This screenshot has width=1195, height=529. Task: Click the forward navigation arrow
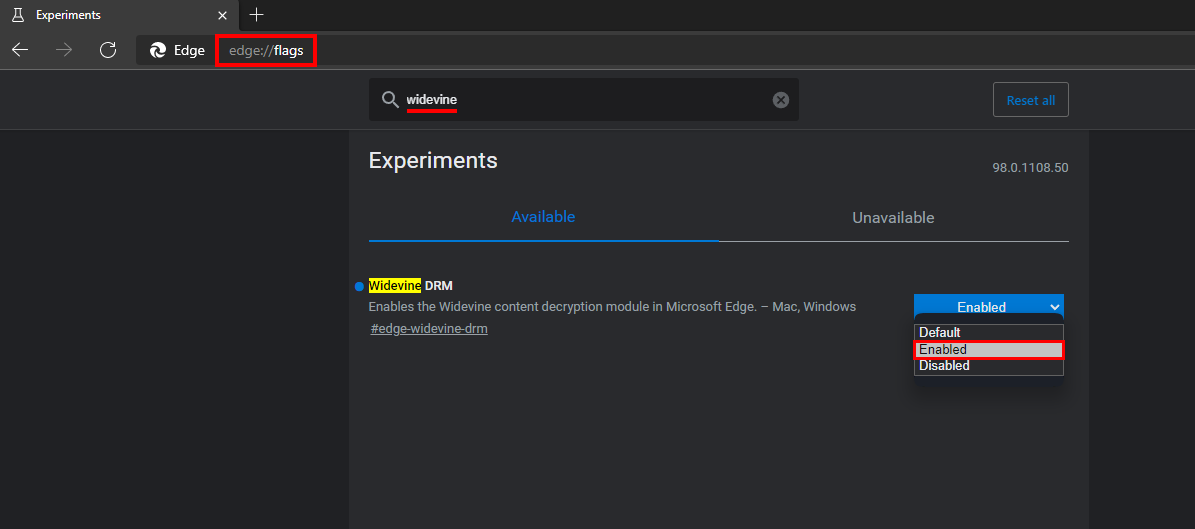64,50
